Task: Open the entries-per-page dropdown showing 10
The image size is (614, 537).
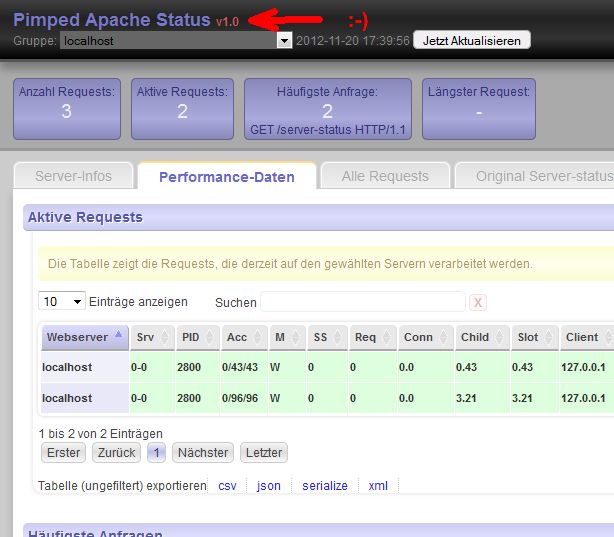Action: tap(62, 301)
